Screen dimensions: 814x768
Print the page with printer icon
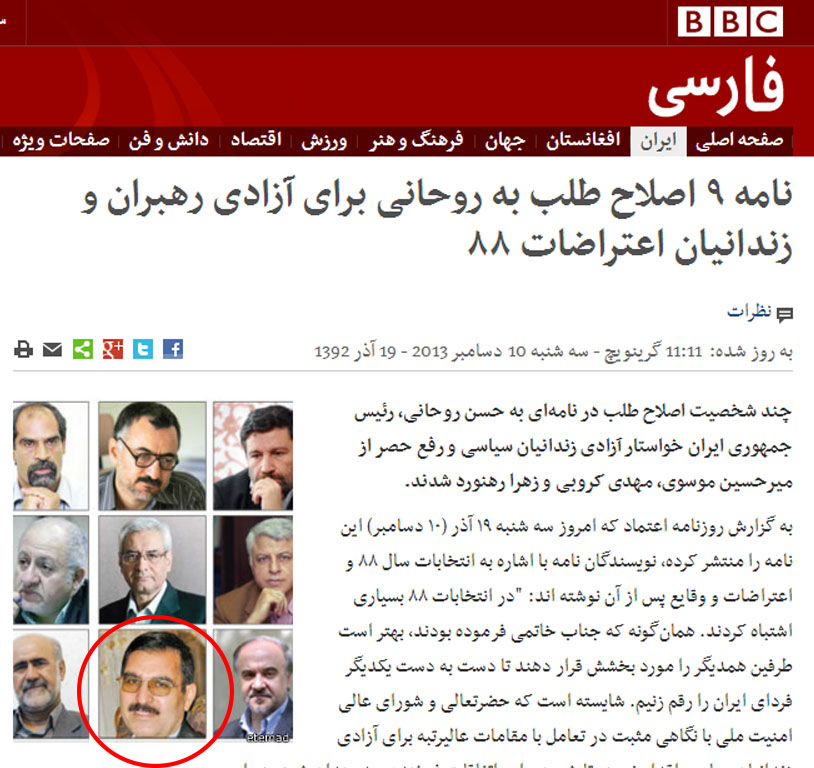pyautogui.click(x=23, y=349)
